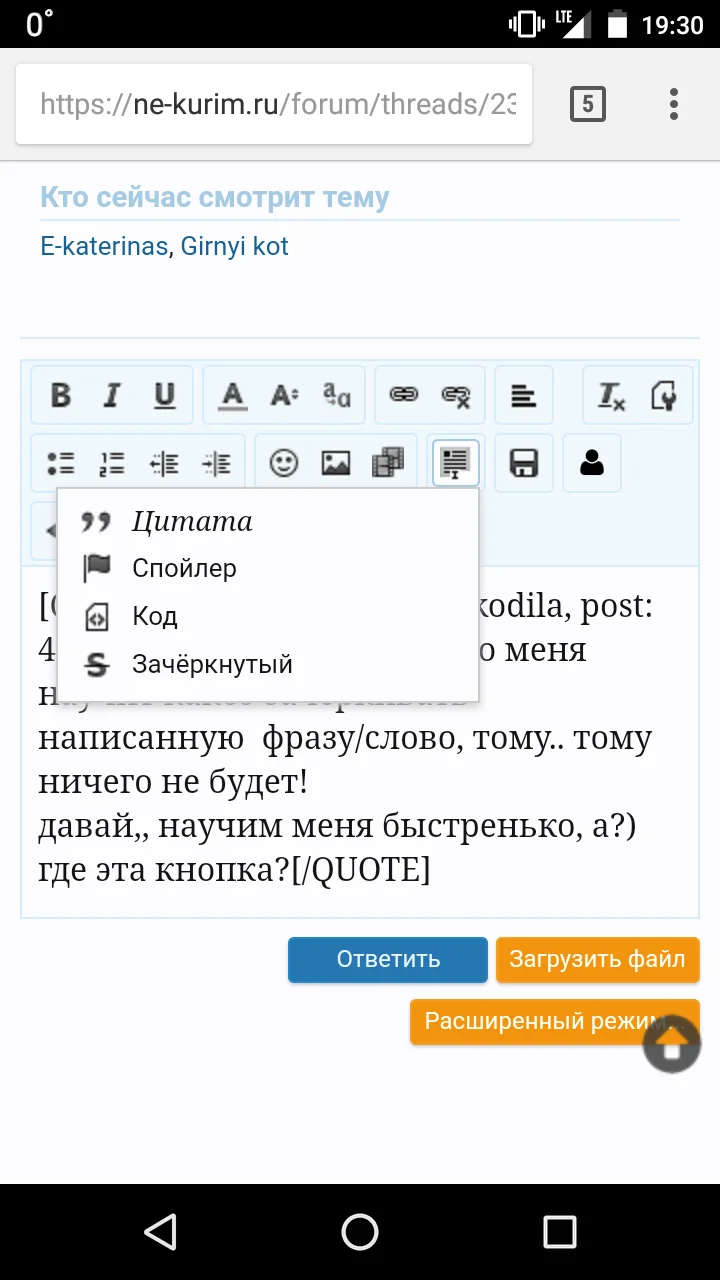
Task: Insert an ordered numbered list
Action: click(112, 463)
